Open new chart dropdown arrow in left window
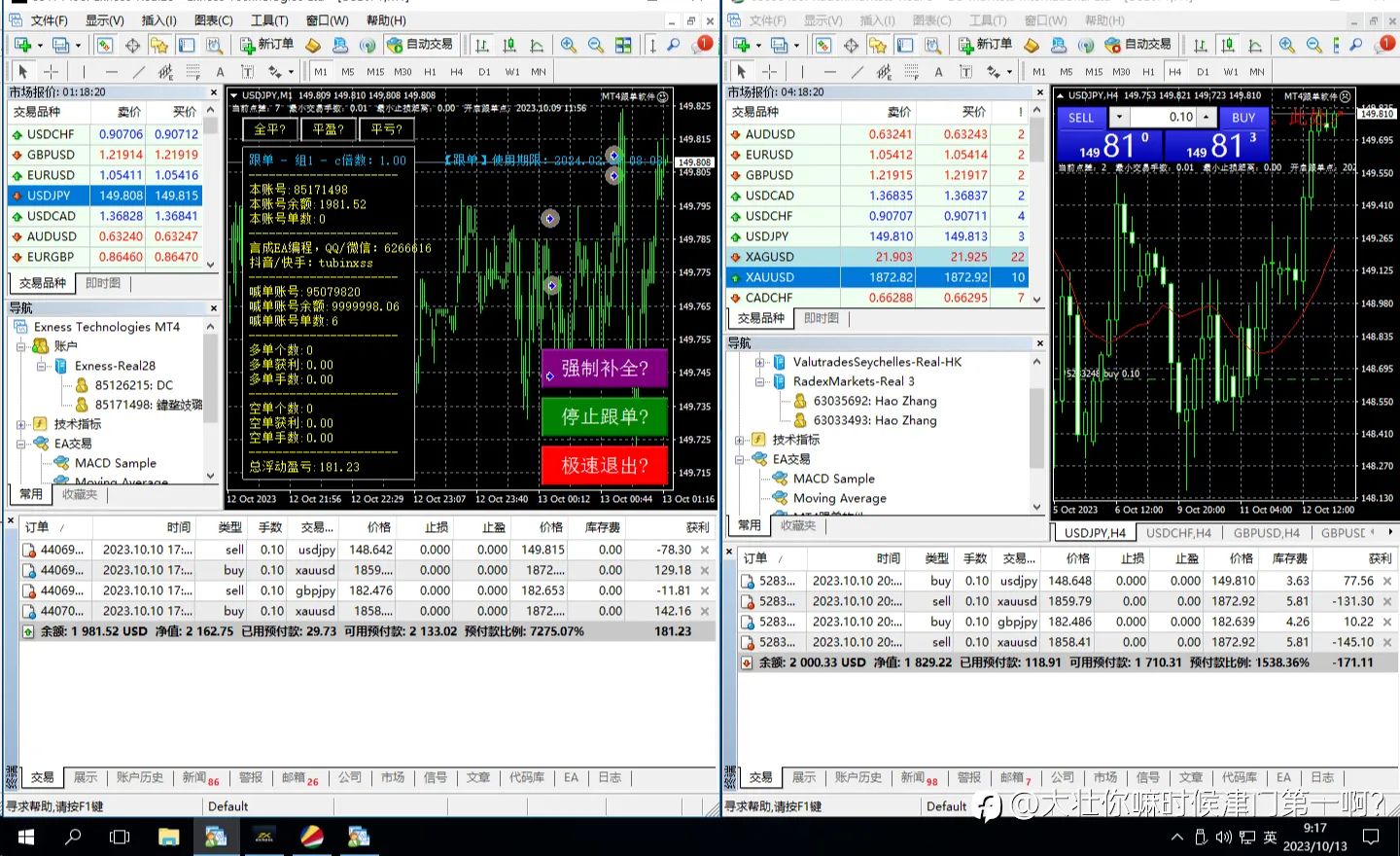Image resolution: width=1400 pixels, height=856 pixels. (40, 46)
